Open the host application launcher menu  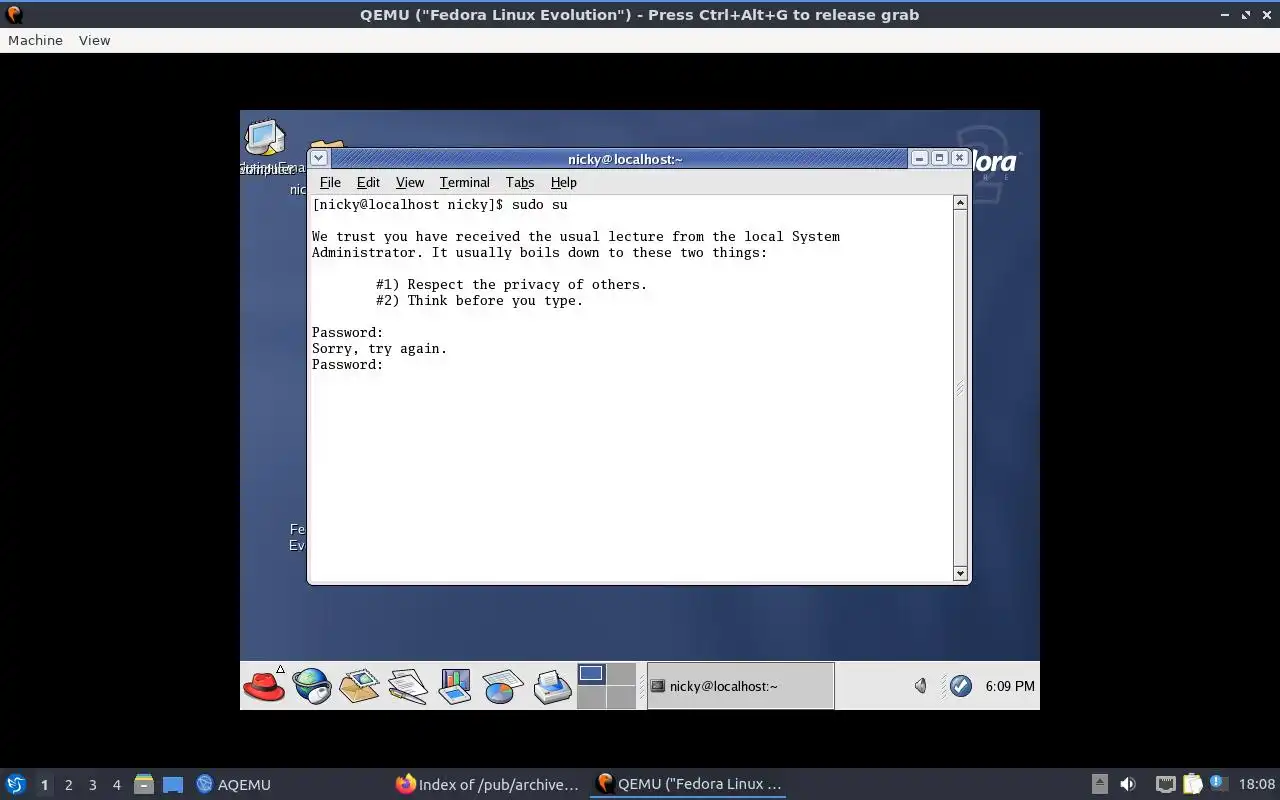[15, 784]
